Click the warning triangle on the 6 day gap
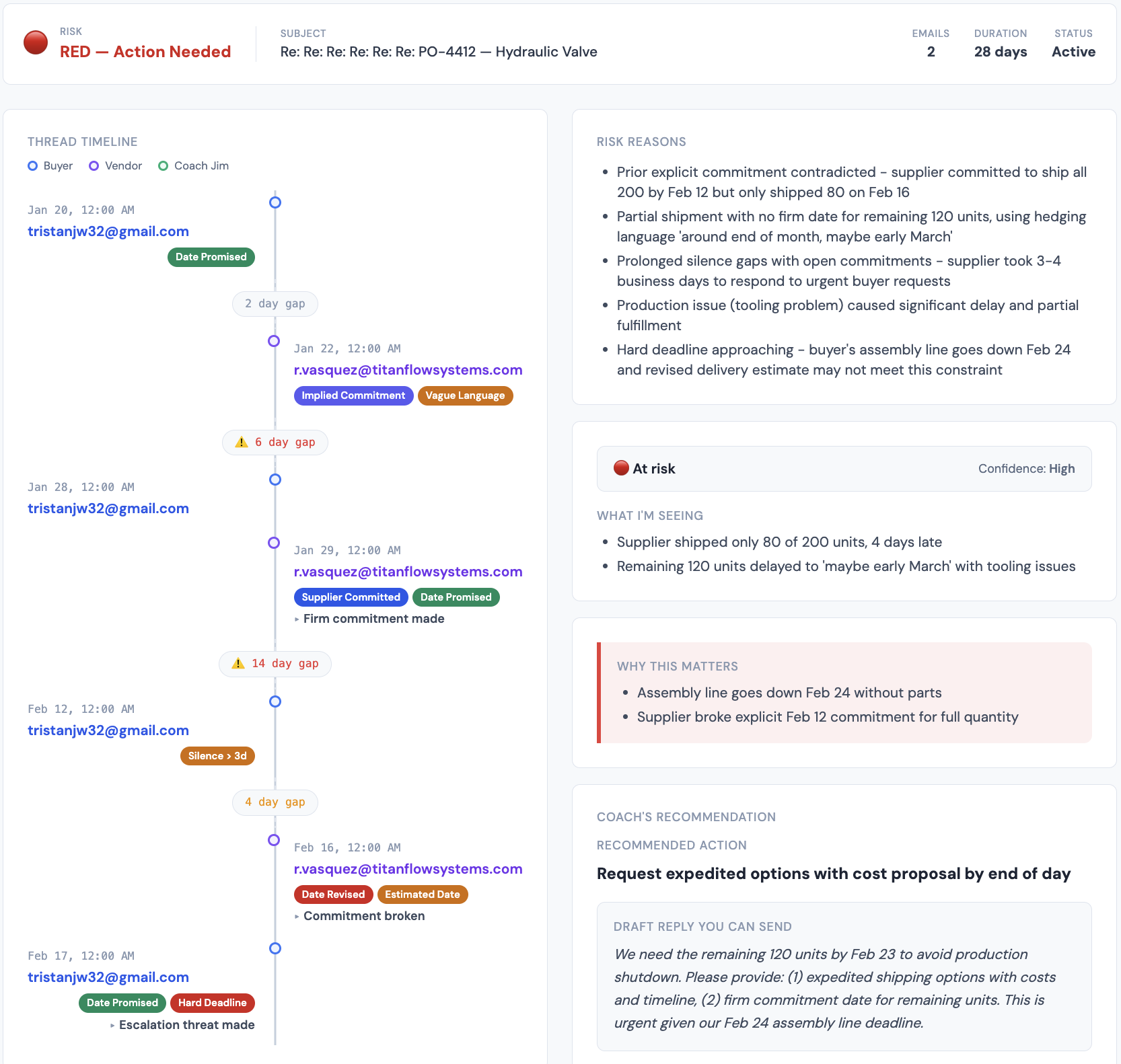The height and width of the screenshot is (1064, 1121). point(241,442)
